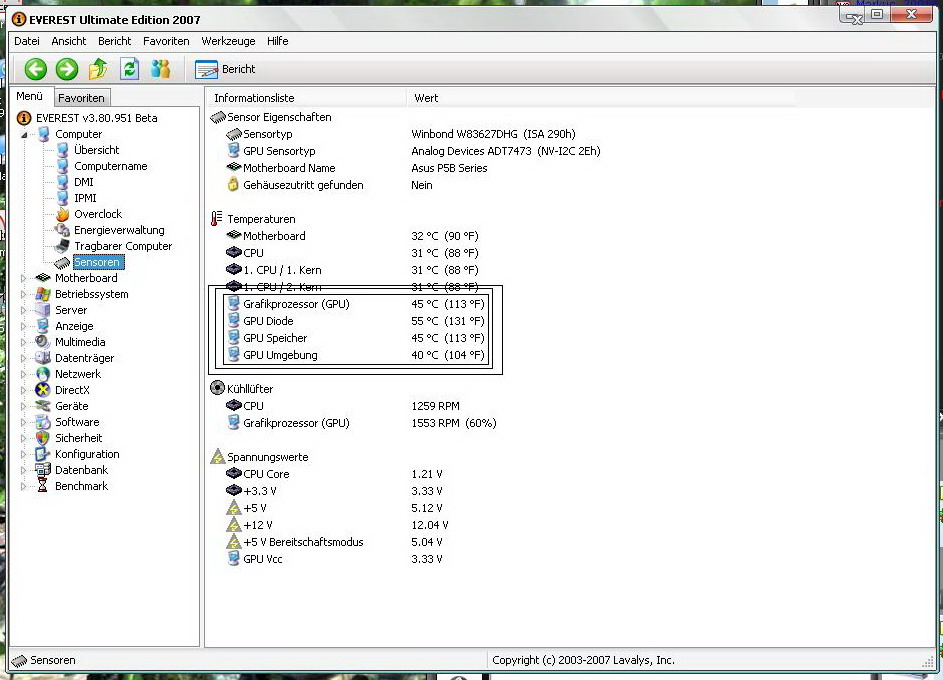Click the Software tree icon
Screen dimensions: 943x680
[43, 422]
